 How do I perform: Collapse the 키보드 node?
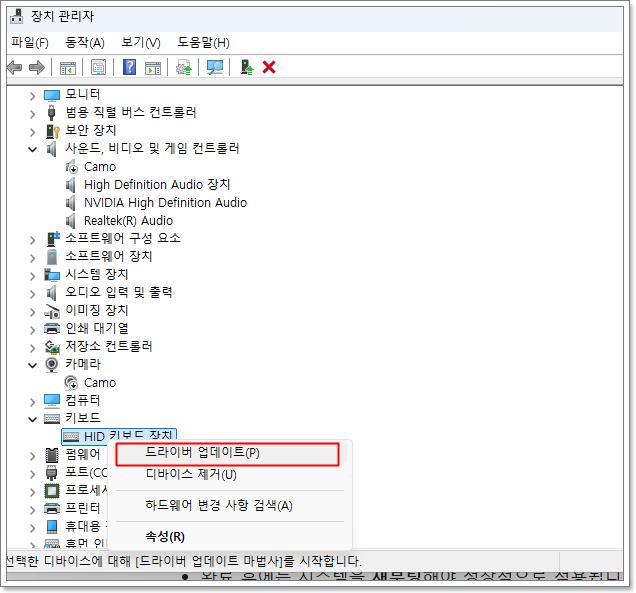(32, 419)
